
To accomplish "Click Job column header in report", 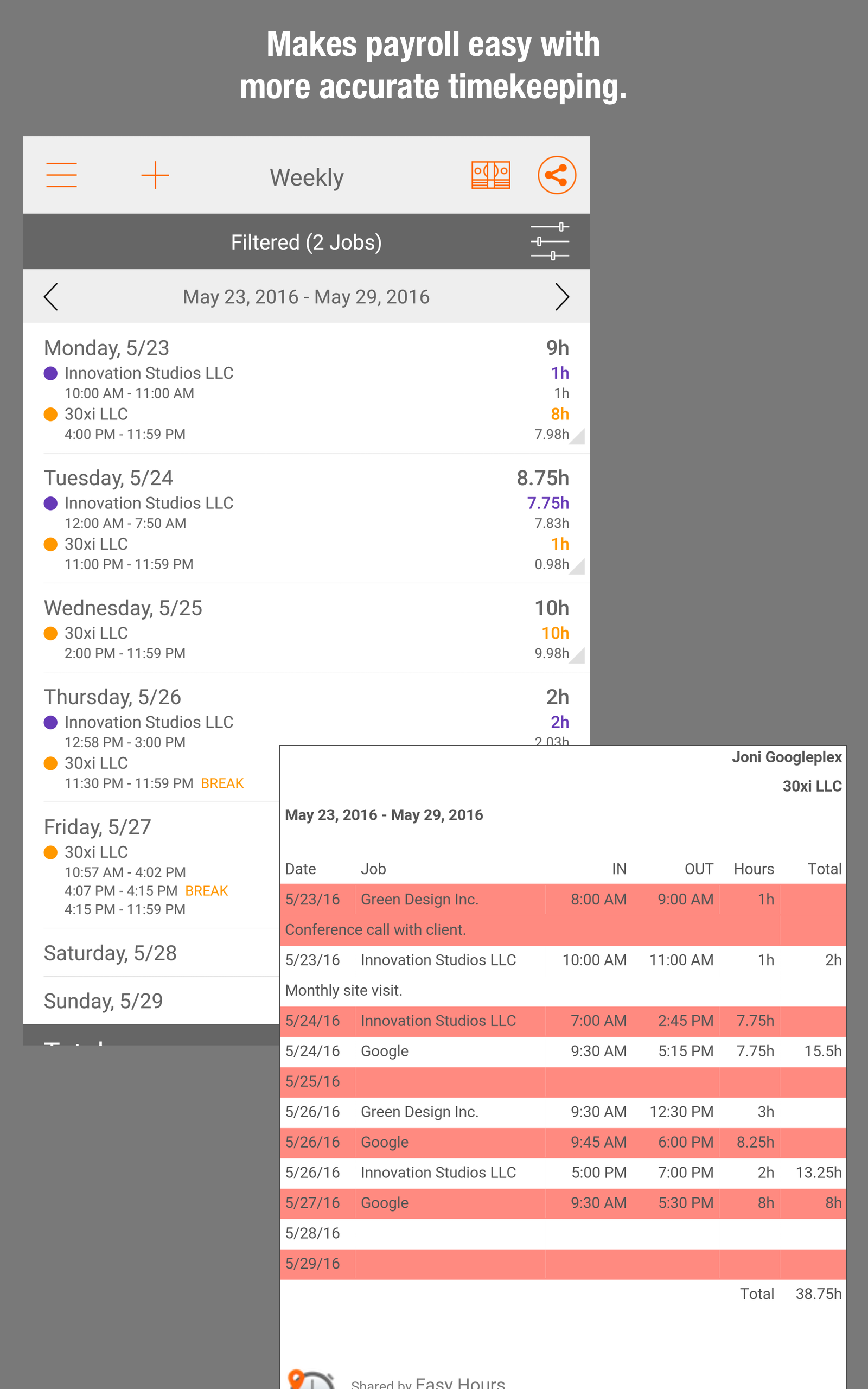I will [x=373, y=869].
